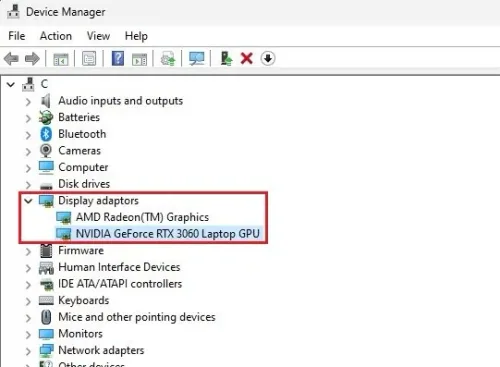500x367 pixels.
Task: Click the AMD Radeon device icon
Action: [63, 218]
